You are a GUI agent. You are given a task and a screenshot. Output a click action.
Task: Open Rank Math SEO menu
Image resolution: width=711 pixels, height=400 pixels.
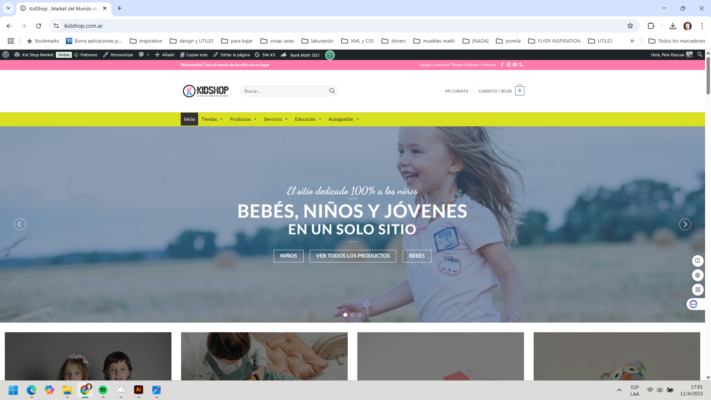pos(300,55)
